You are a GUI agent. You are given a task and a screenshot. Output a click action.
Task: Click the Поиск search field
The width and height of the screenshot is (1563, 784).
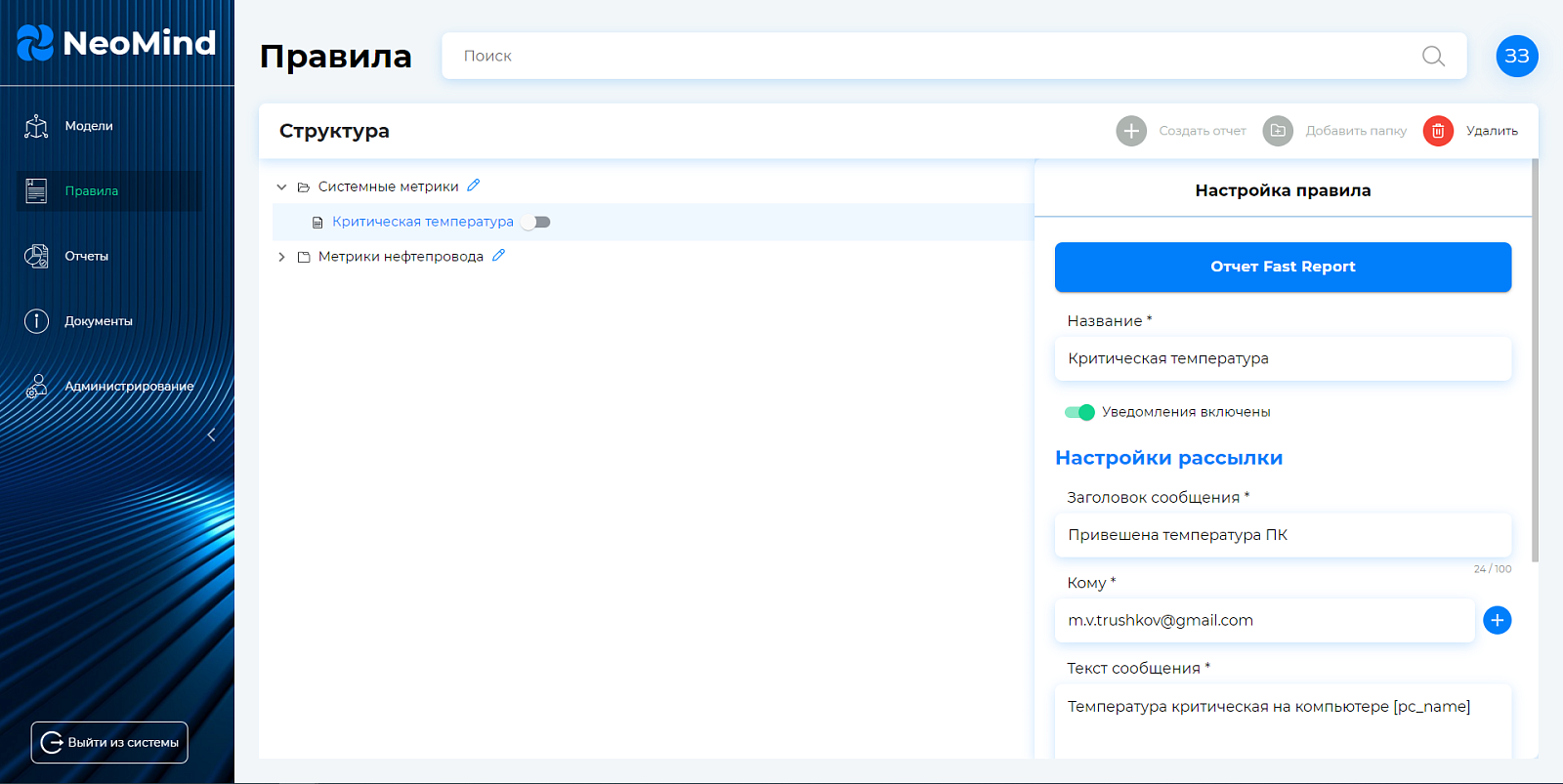click(x=953, y=56)
